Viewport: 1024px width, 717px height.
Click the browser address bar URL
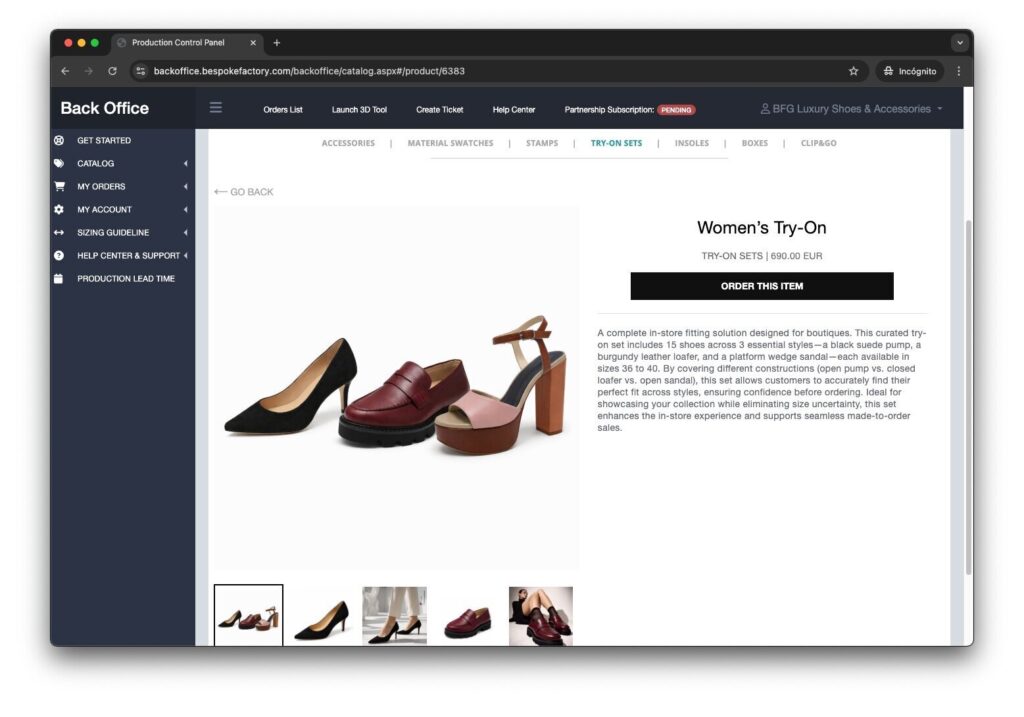pyautogui.click(x=309, y=71)
